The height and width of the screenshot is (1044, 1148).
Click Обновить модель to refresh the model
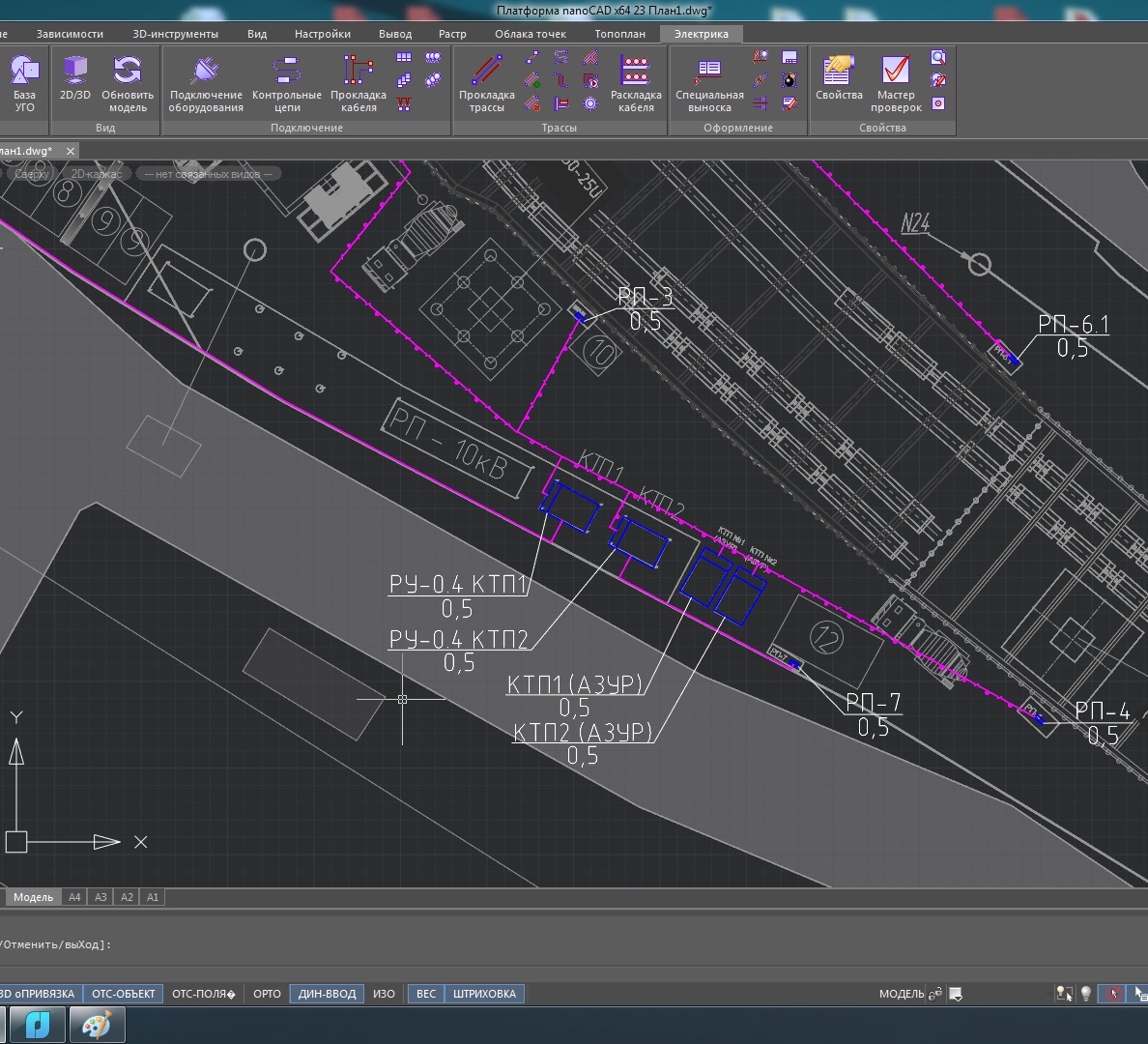click(x=128, y=82)
